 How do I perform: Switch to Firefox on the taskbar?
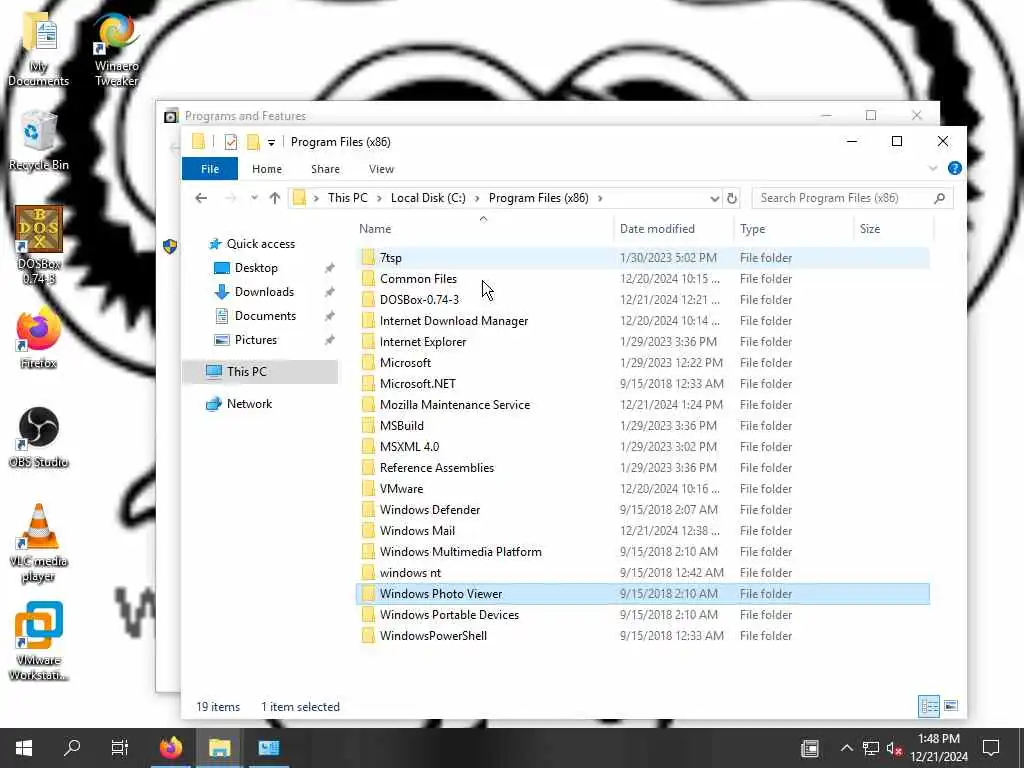(x=170, y=748)
